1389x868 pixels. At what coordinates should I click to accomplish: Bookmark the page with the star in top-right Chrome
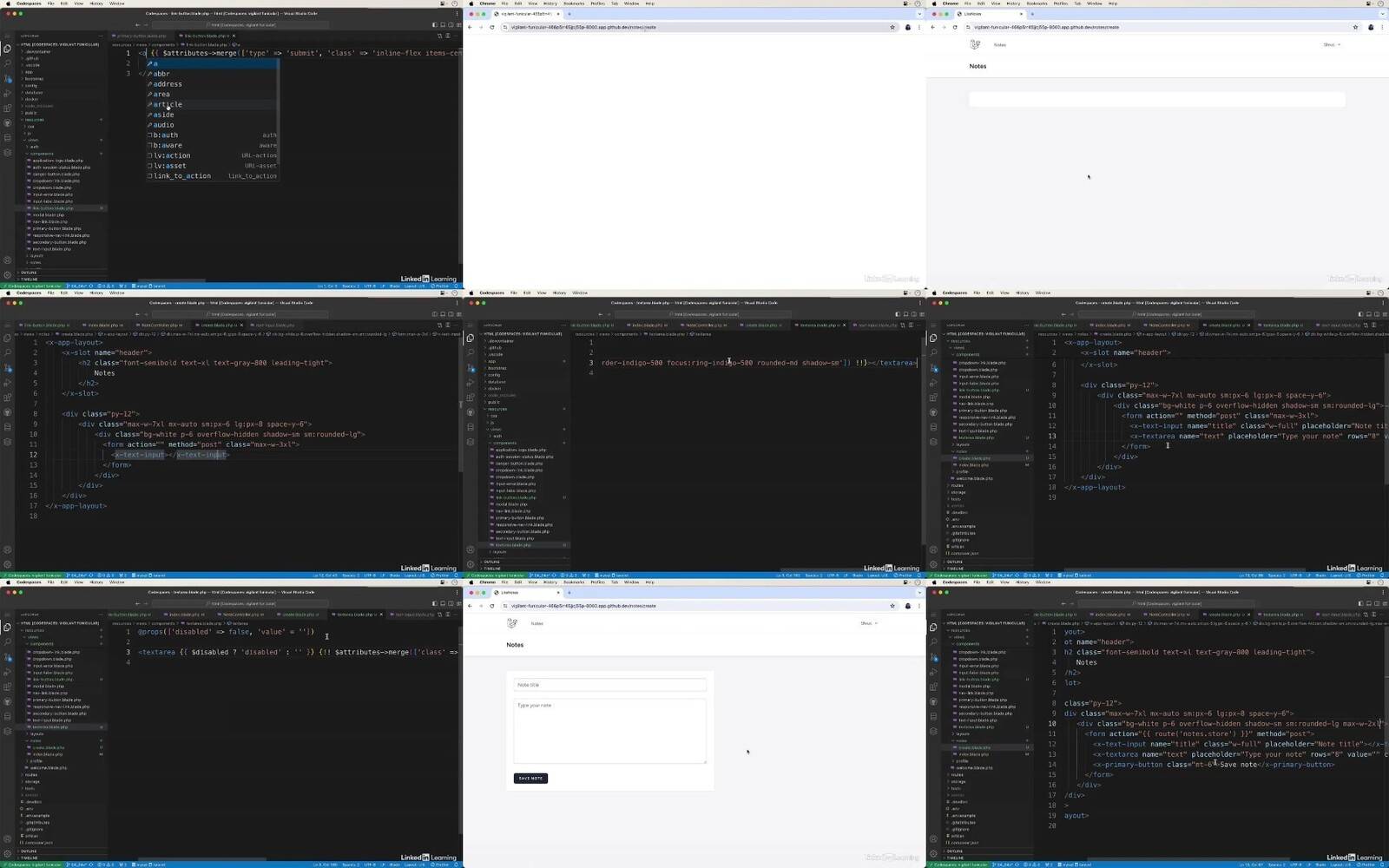coord(1355,27)
